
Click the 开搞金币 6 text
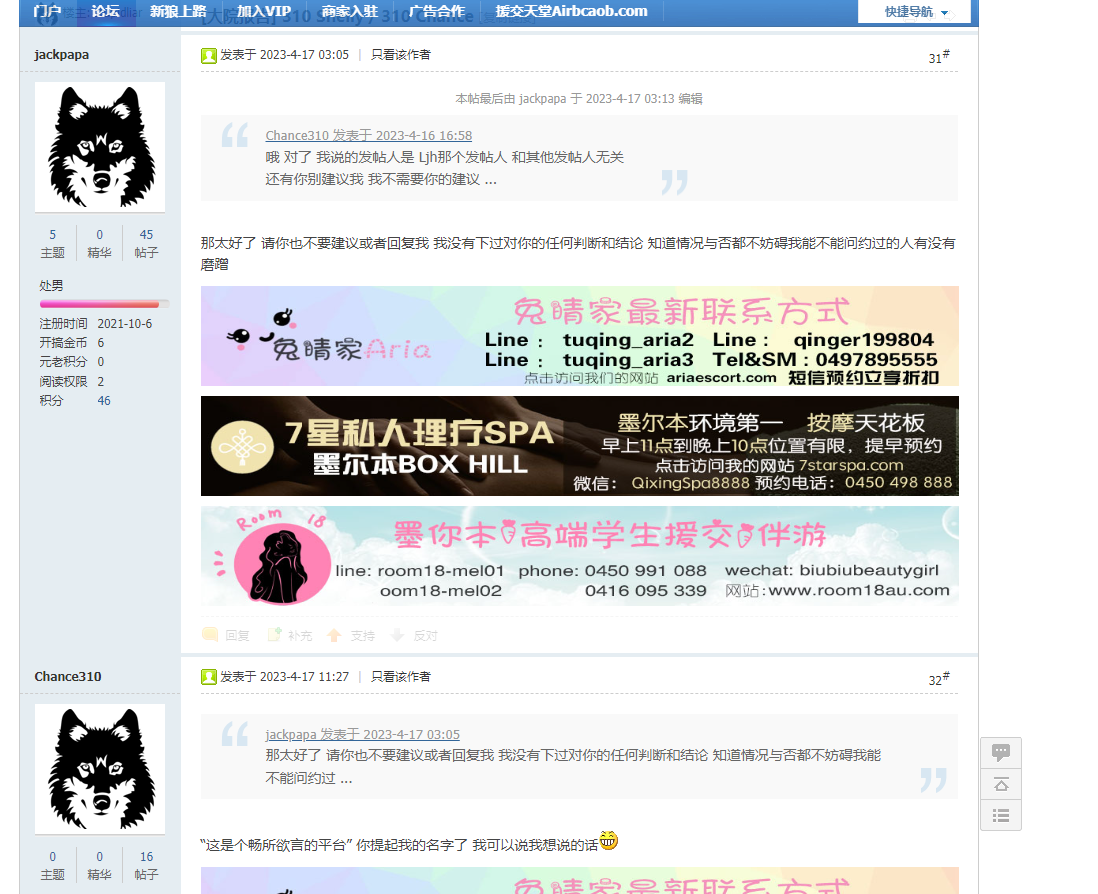coord(71,342)
